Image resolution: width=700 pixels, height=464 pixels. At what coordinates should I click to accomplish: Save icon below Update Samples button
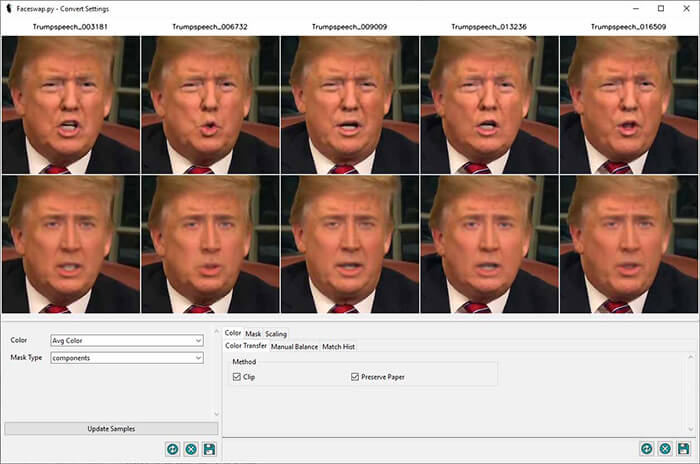[209, 450]
